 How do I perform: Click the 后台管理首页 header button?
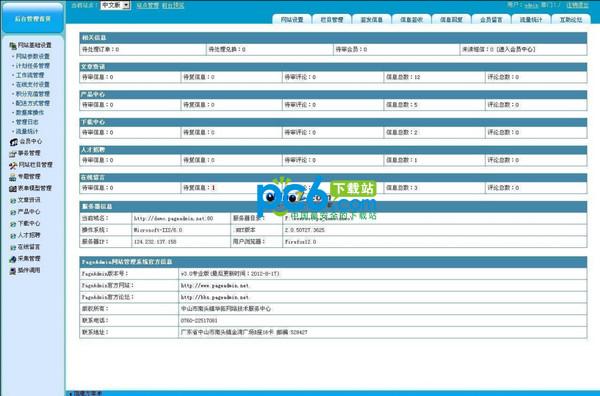(33, 18)
